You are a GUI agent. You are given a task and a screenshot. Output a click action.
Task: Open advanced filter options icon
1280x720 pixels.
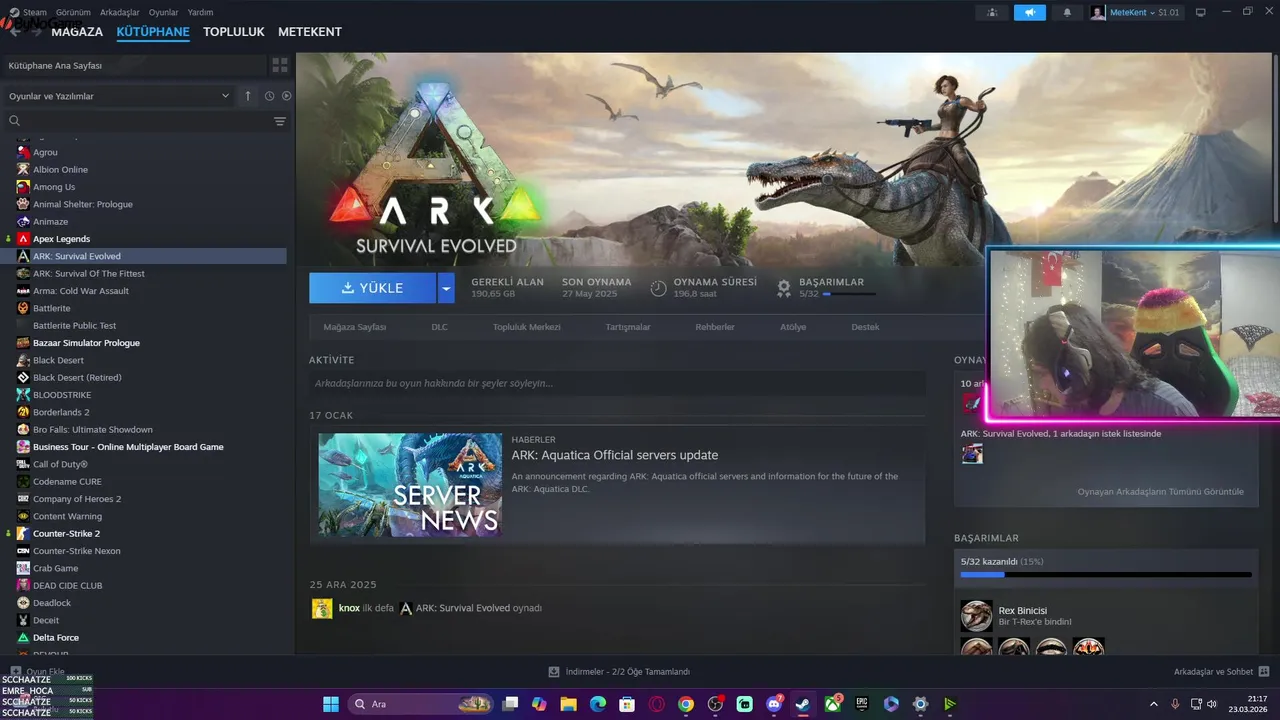coord(280,121)
